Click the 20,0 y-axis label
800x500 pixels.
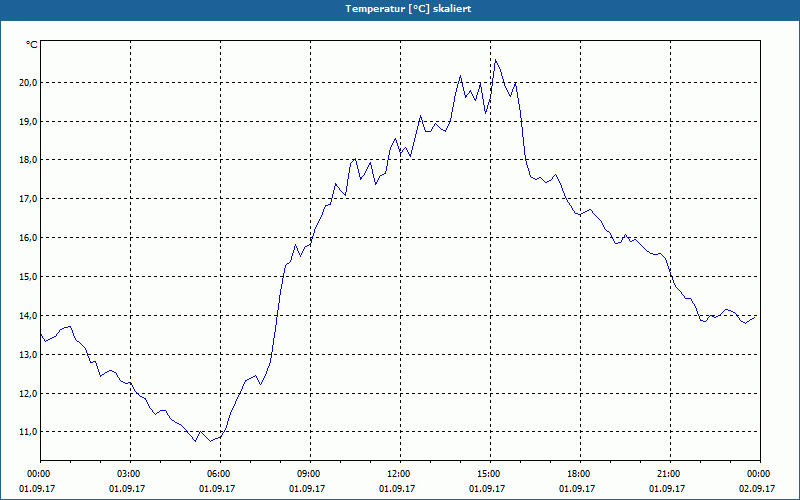pyautogui.click(x=29, y=82)
